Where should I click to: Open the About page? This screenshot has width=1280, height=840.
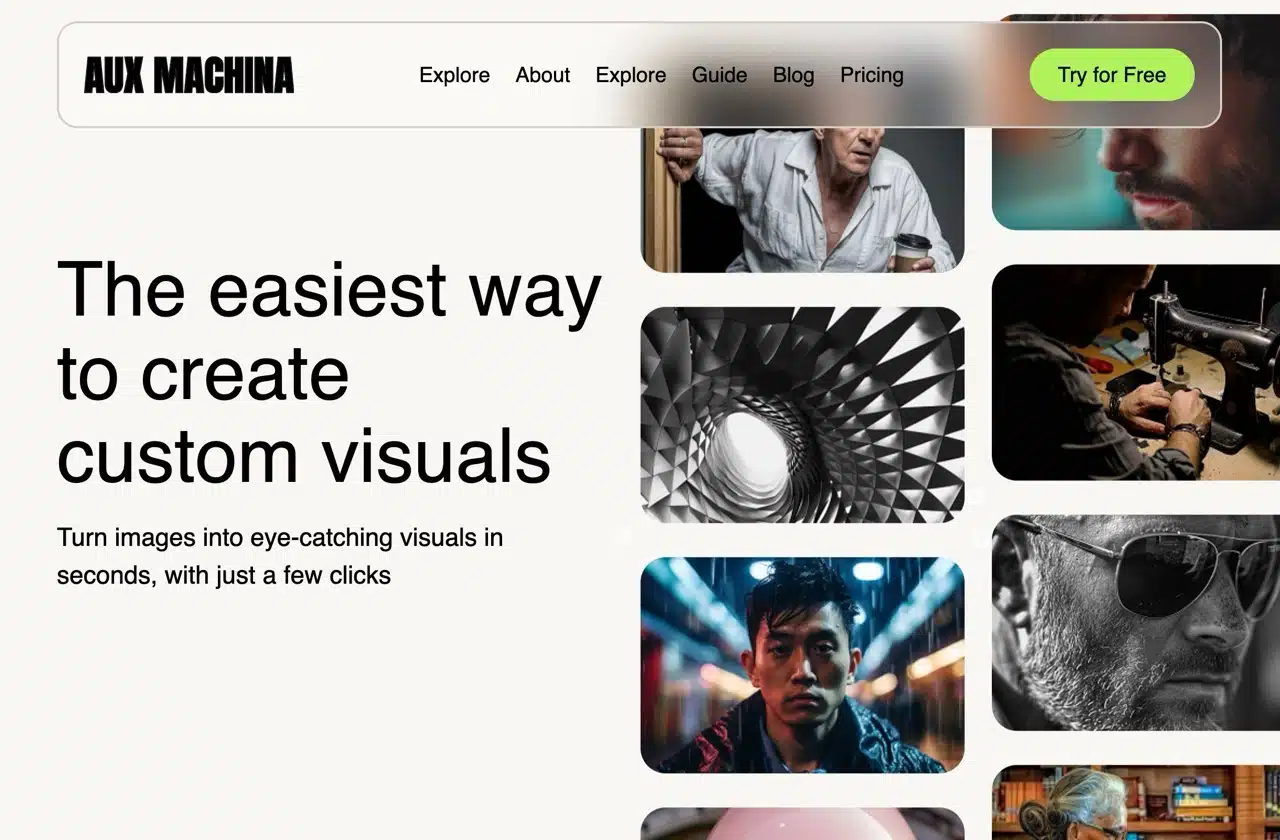click(x=542, y=75)
